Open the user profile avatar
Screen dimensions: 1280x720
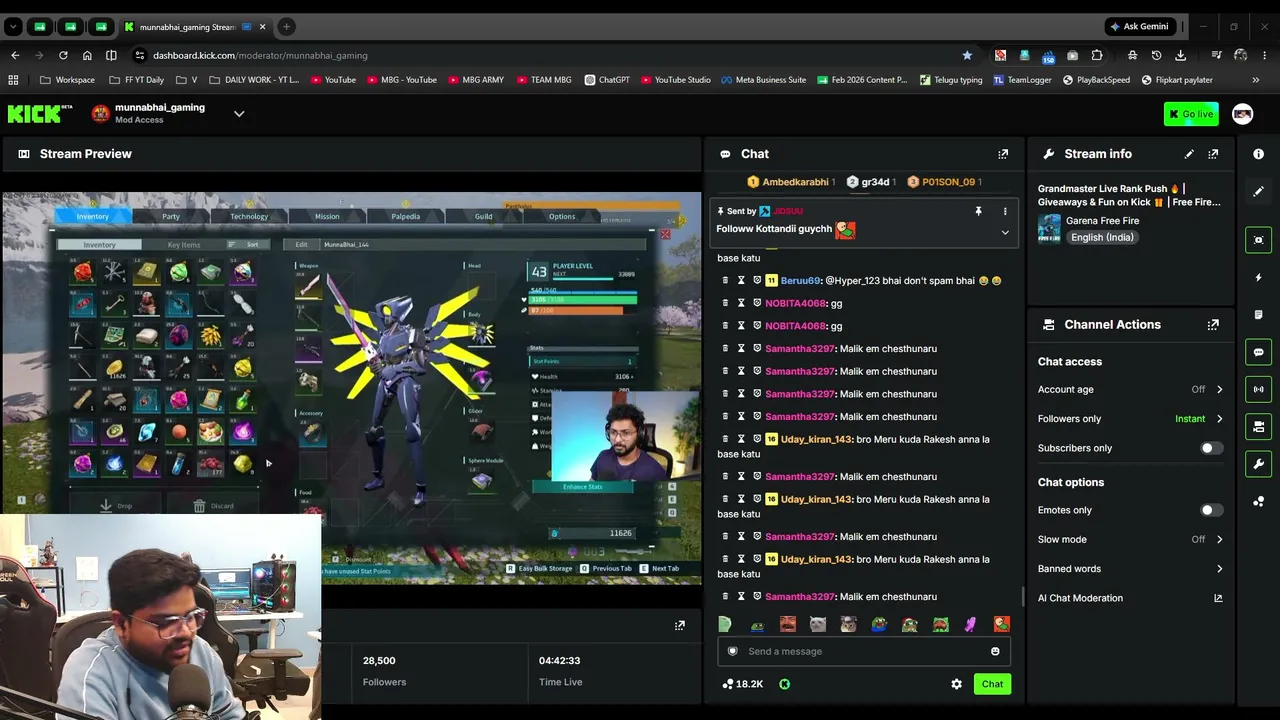click(x=1242, y=114)
